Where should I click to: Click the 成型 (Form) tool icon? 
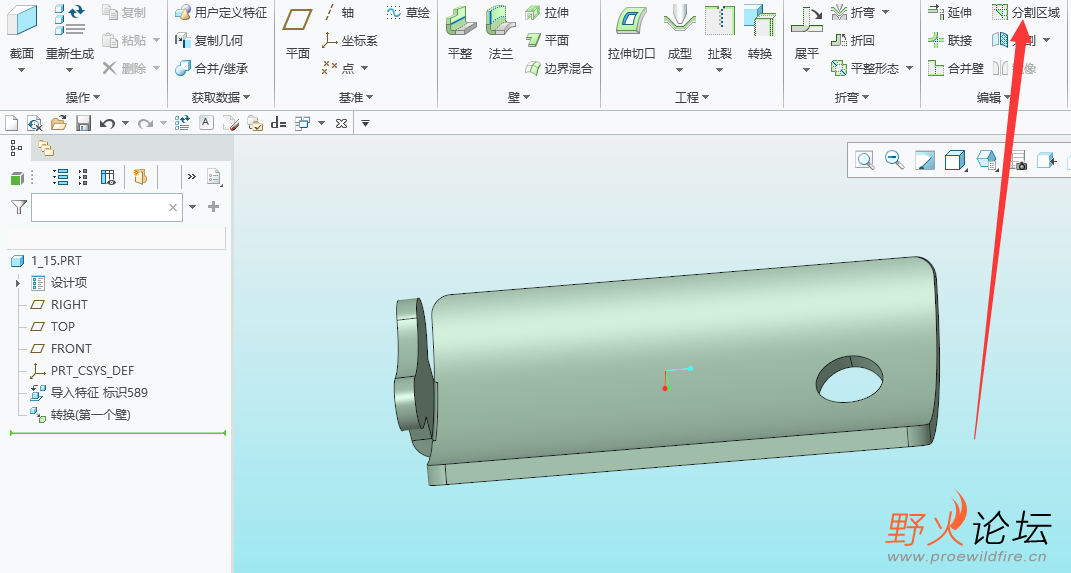(x=680, y=20)
